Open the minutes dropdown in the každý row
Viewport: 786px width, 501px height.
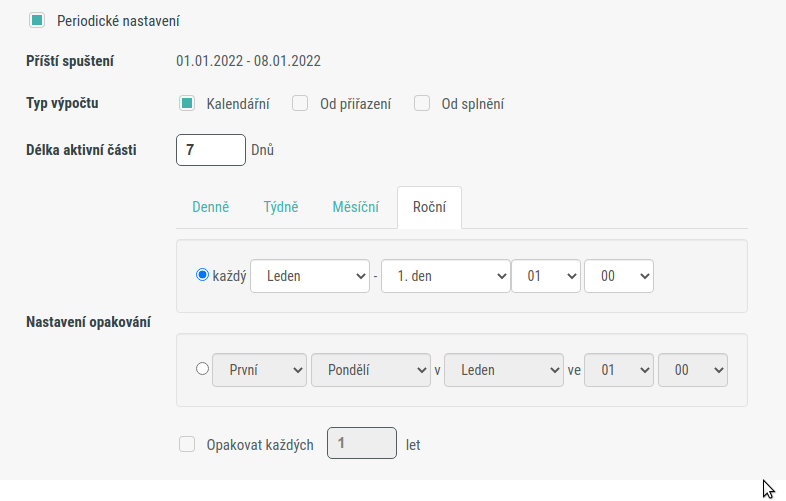coord(619,276)
